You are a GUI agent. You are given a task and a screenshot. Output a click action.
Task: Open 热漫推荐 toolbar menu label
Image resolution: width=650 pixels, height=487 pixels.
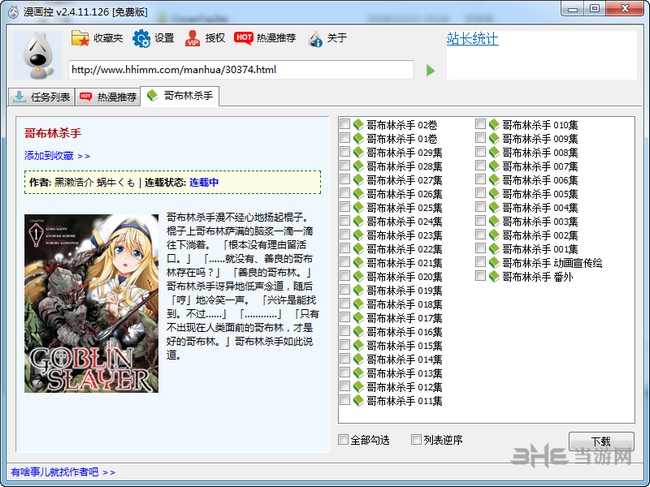276,38
